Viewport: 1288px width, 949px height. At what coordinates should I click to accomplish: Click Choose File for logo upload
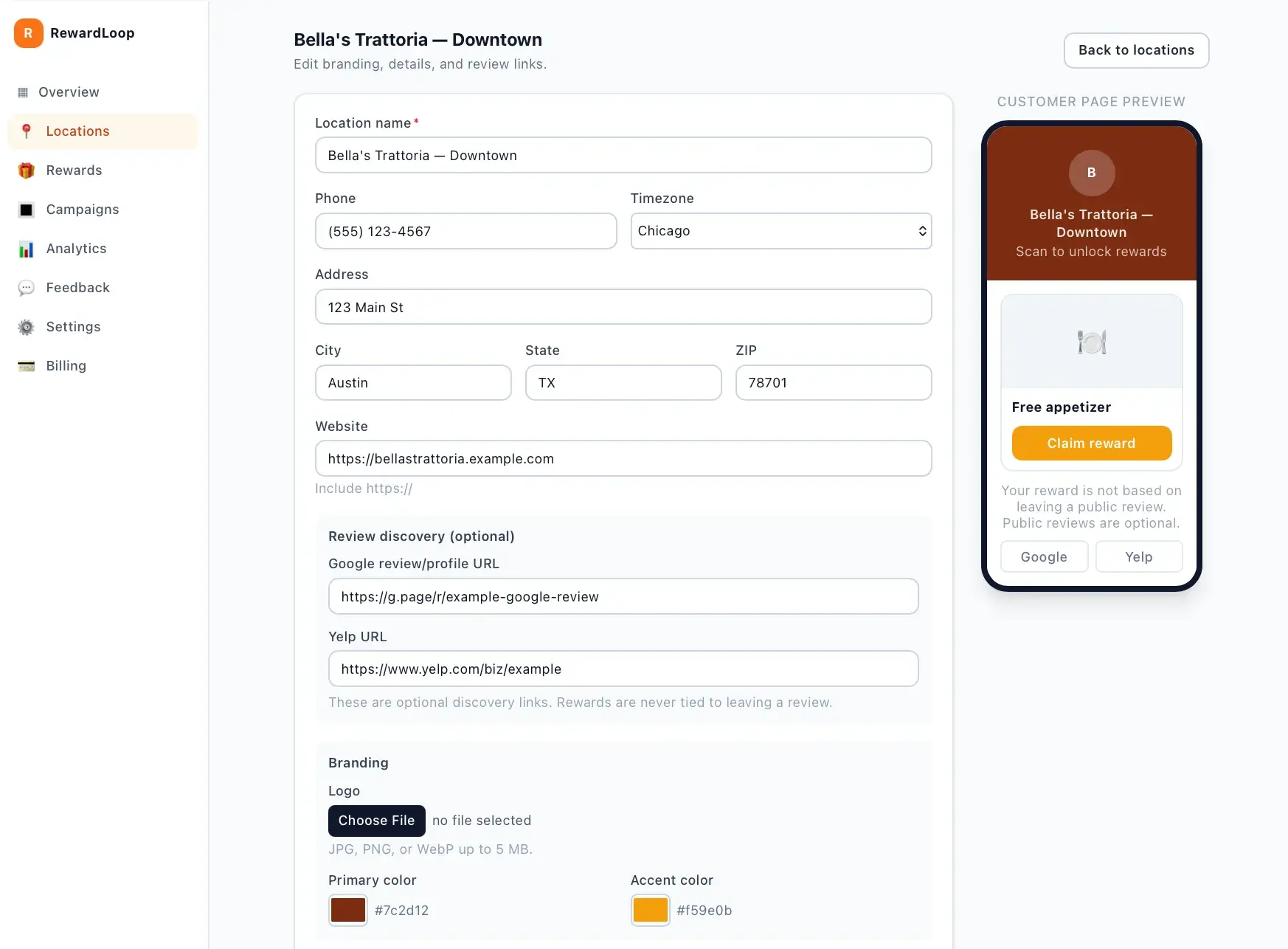pos(376,821)
